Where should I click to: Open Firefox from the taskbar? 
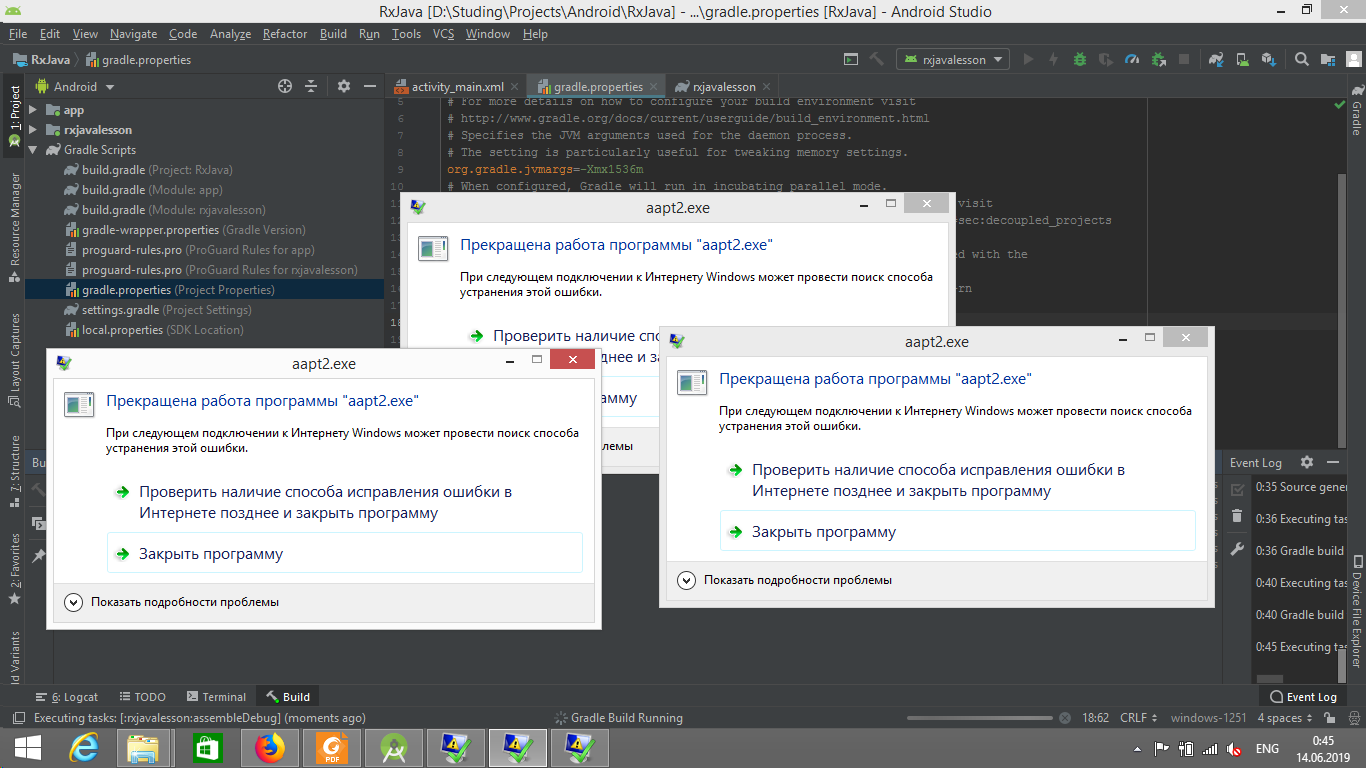pyautogui.click(x=269, y=747)
